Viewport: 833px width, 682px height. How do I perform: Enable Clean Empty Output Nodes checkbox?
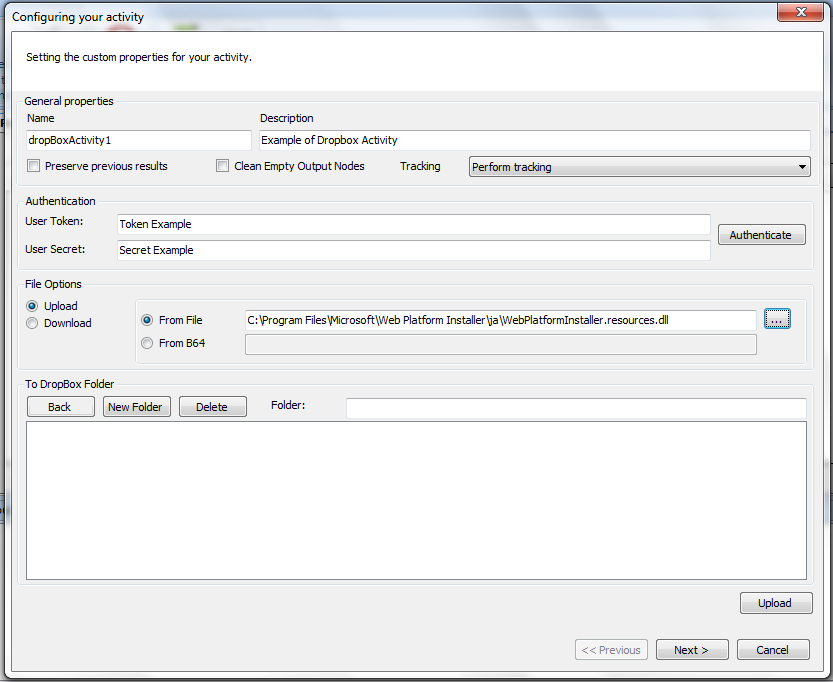pos(223,166)
